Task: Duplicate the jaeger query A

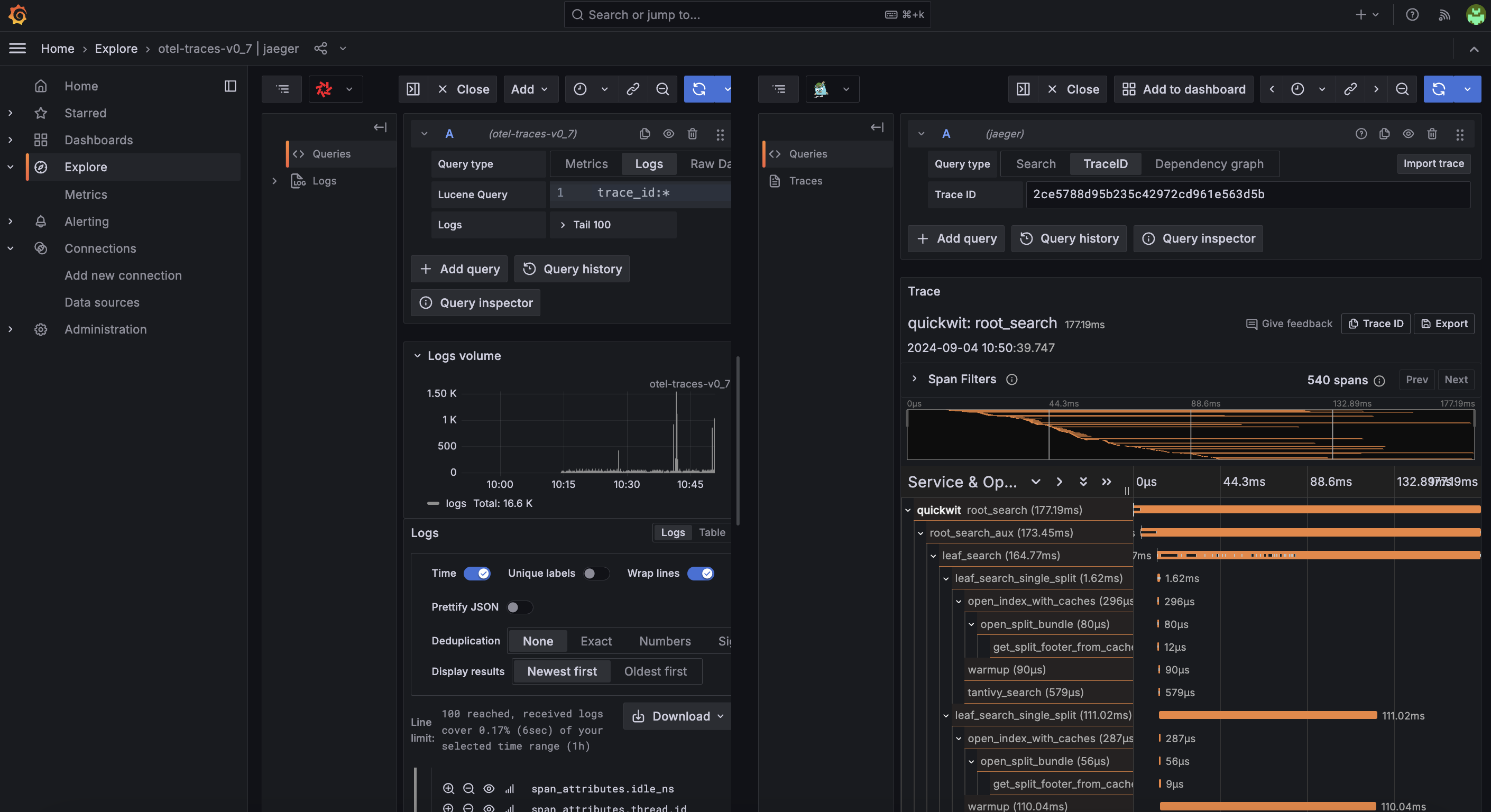Action: [1385, 134]
